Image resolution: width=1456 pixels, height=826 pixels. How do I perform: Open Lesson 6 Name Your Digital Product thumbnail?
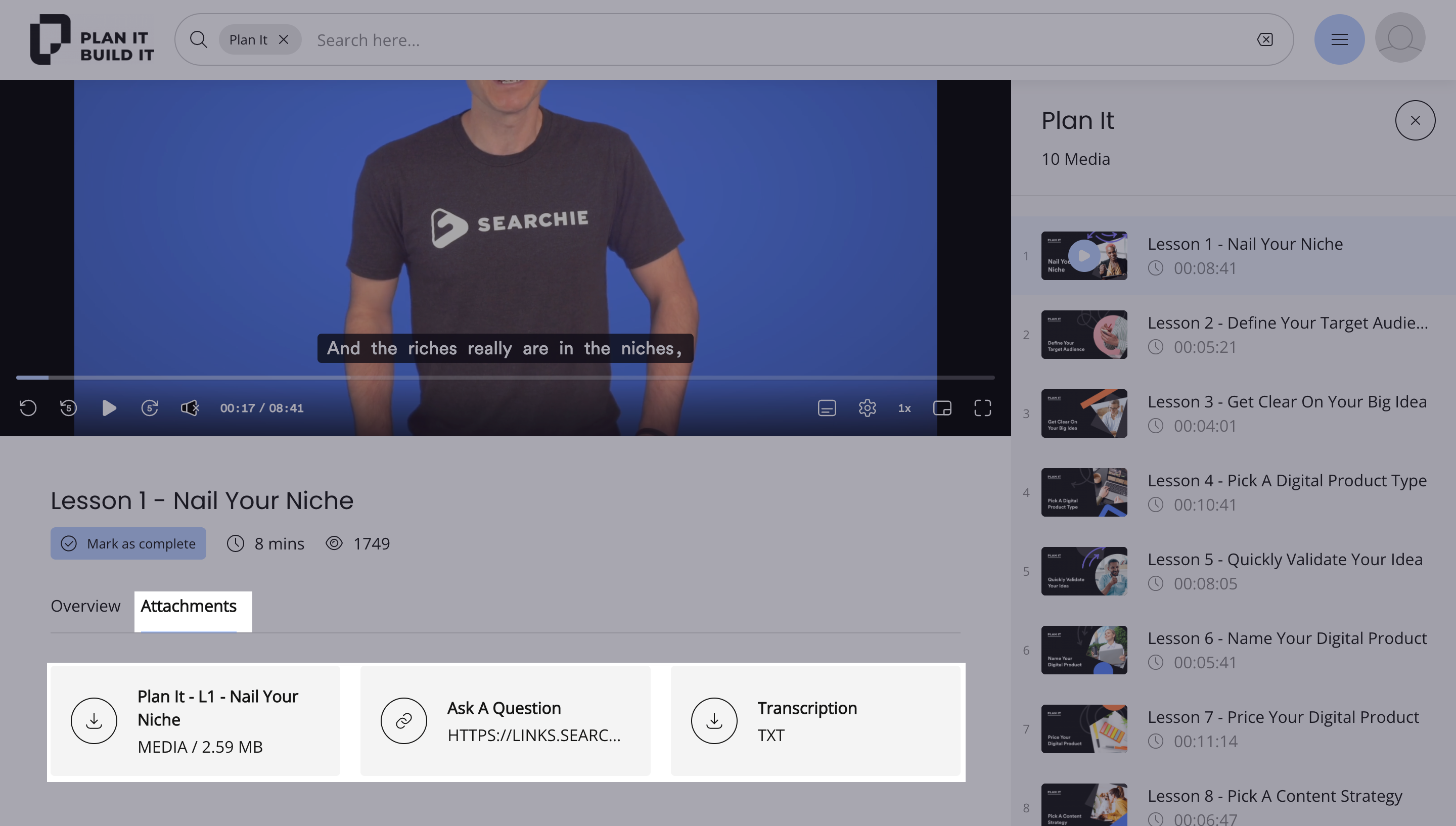pyautogui.click(x=1084, y=650)
